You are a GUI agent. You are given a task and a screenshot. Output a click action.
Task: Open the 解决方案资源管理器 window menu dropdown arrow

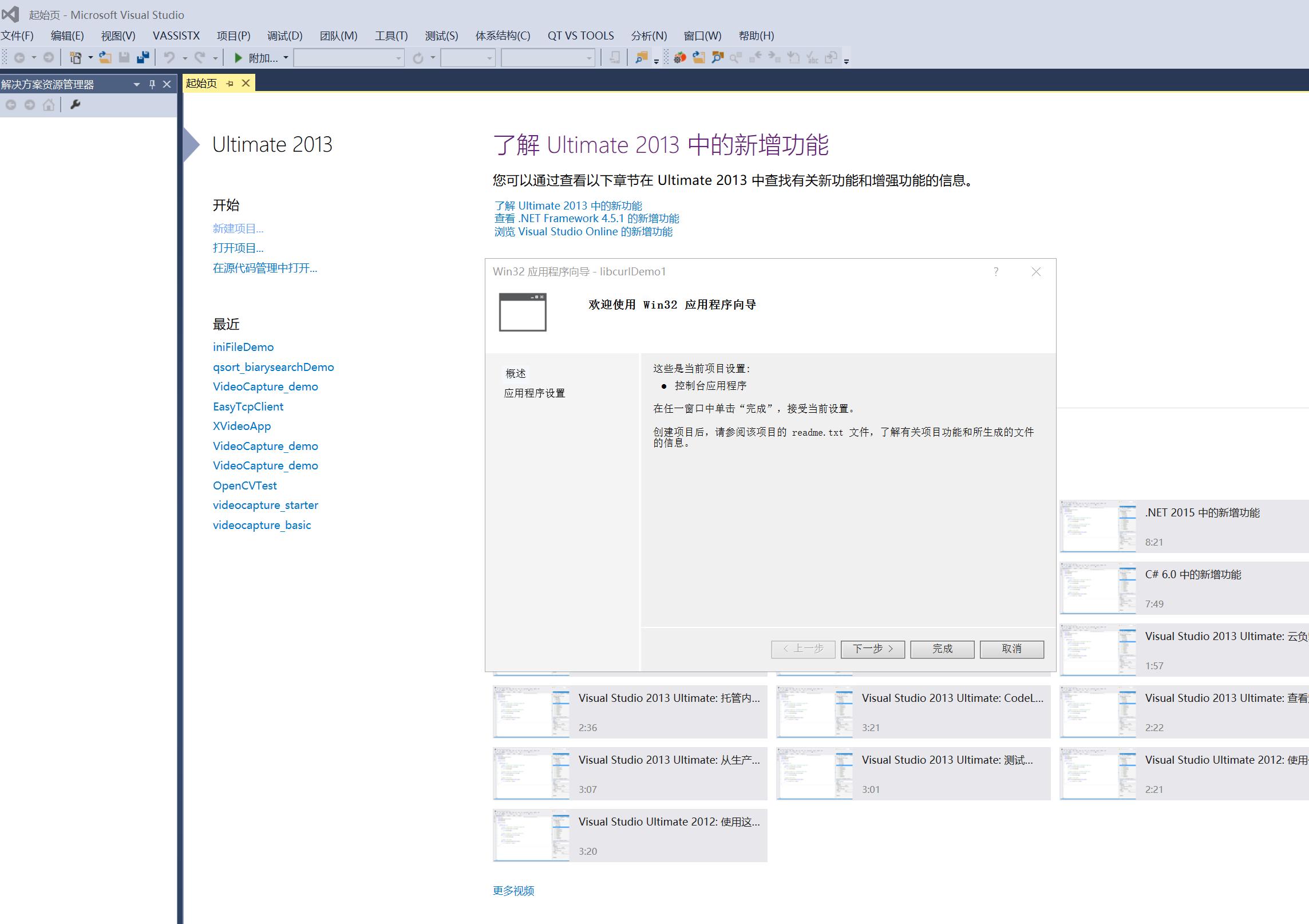136,84
